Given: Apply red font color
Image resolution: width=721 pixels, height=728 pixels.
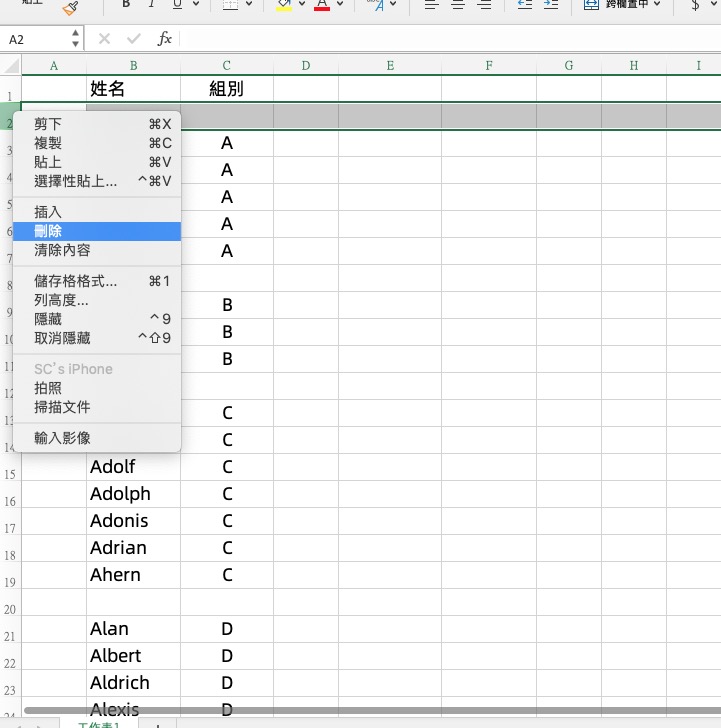Looking at the screenshot, I should click(x=322, y=6).
